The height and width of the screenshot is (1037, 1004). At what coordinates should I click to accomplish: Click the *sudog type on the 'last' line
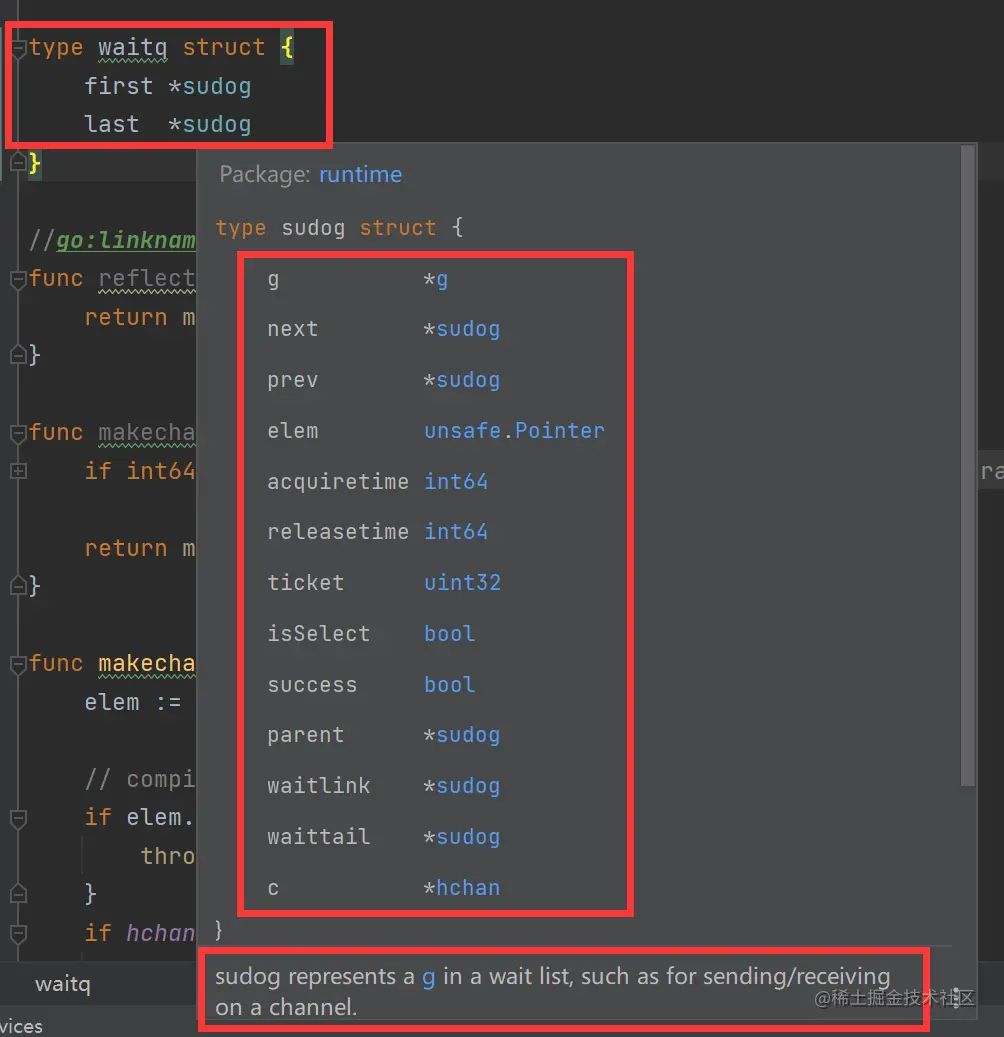[210, 125]
